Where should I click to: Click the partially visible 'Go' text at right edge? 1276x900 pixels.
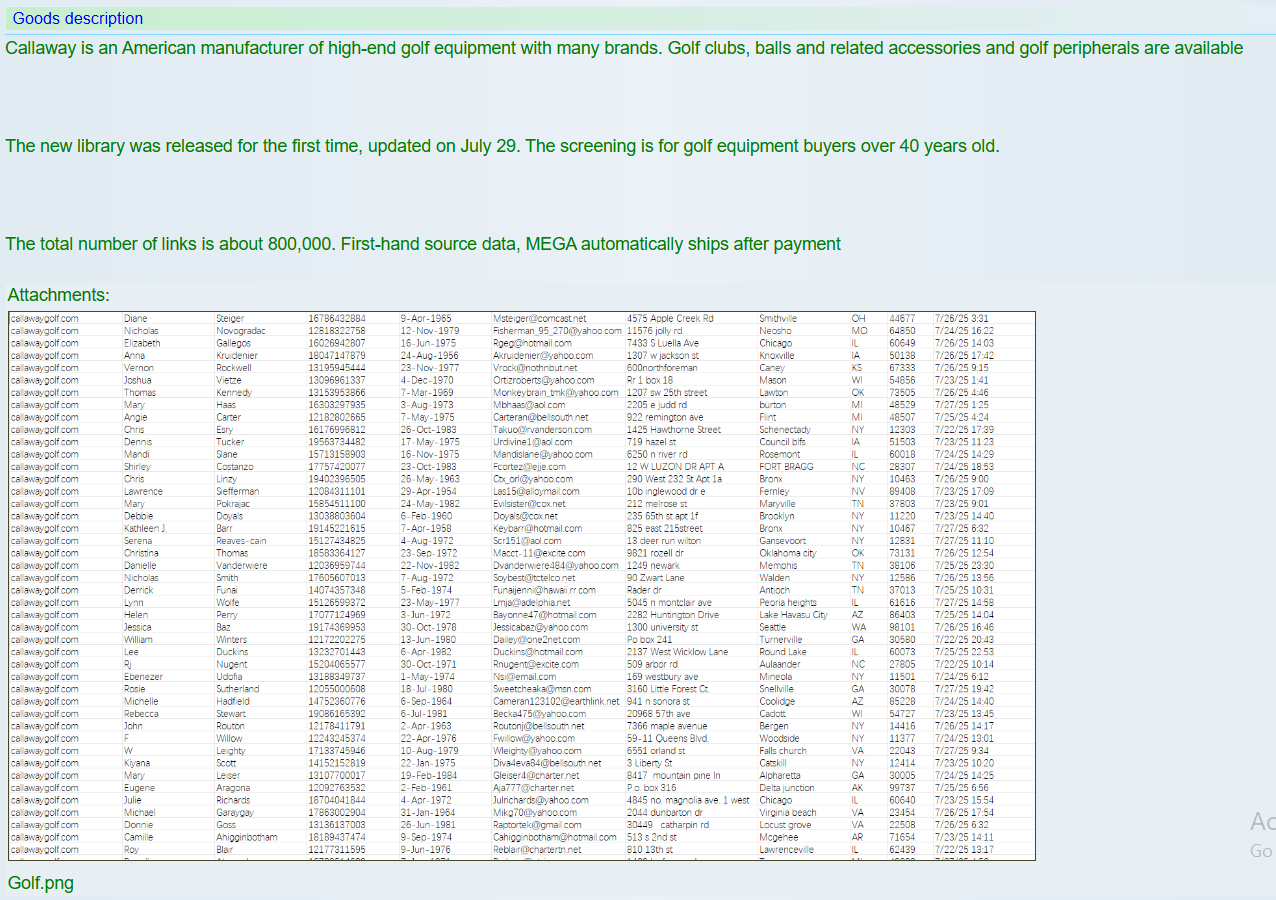point(1260,851)
